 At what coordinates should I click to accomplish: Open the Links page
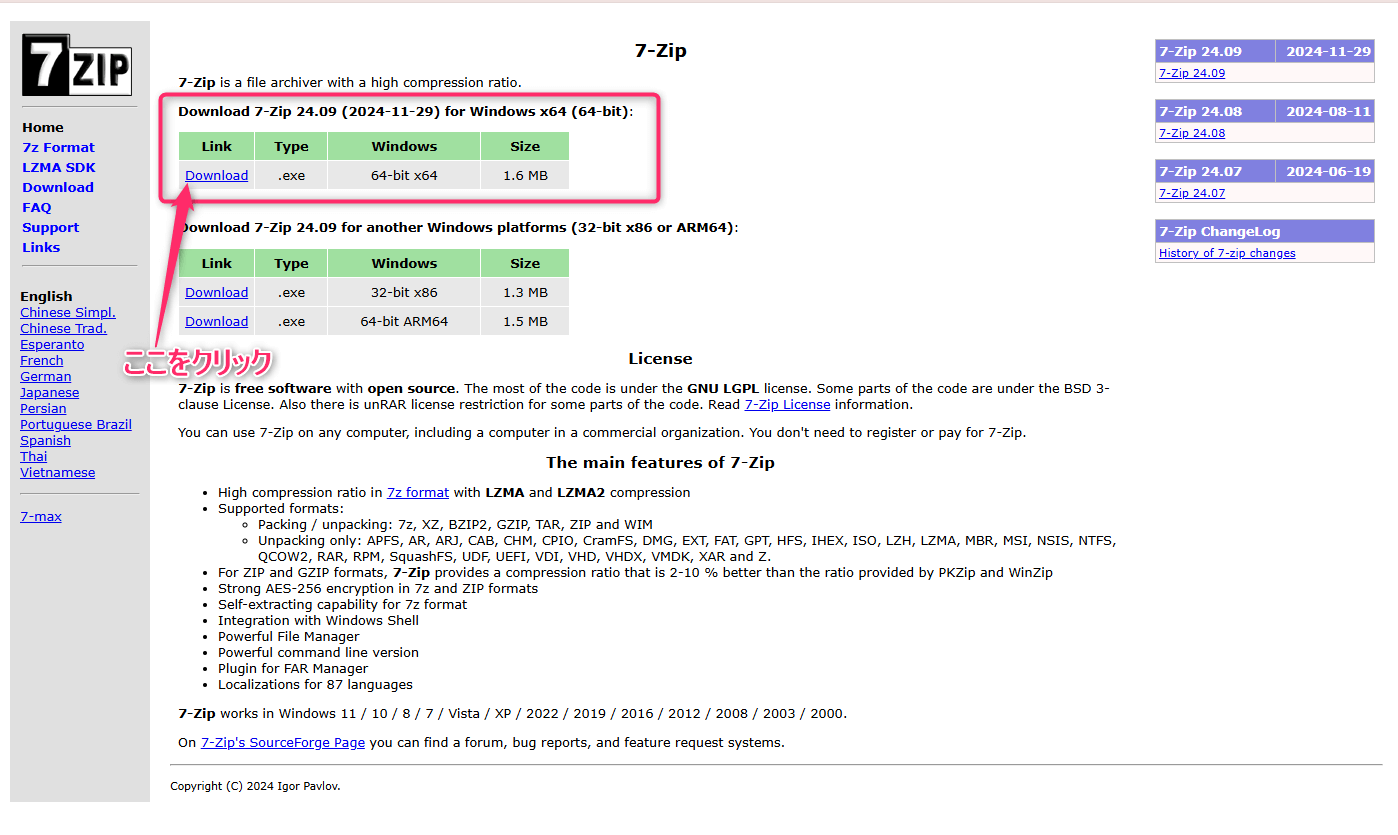point(41,247)
